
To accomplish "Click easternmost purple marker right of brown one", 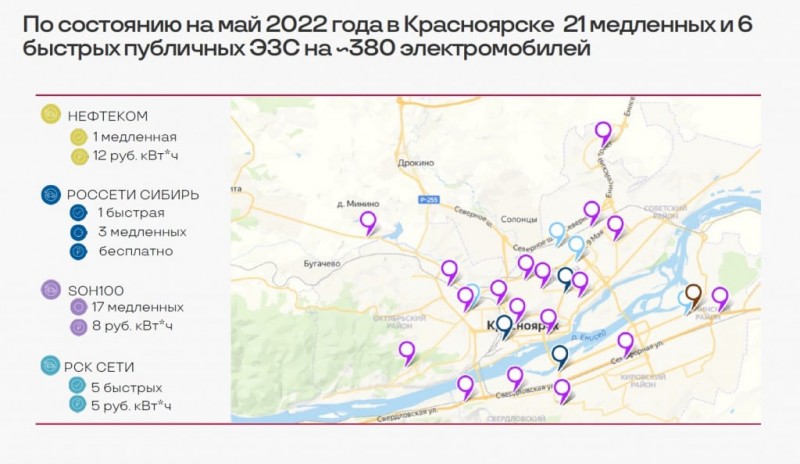I will pos(719,297).
